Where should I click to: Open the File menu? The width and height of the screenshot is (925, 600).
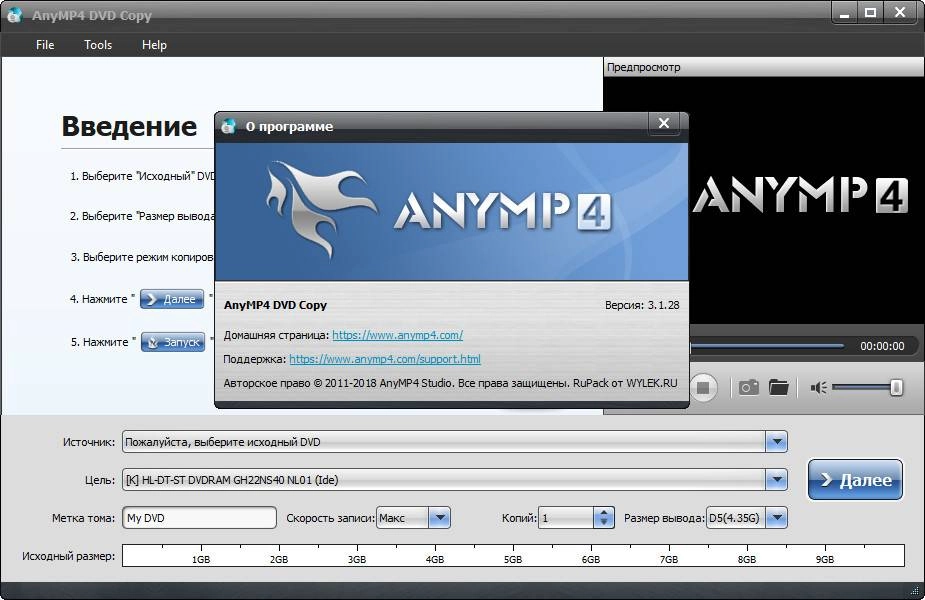point(45,45)
